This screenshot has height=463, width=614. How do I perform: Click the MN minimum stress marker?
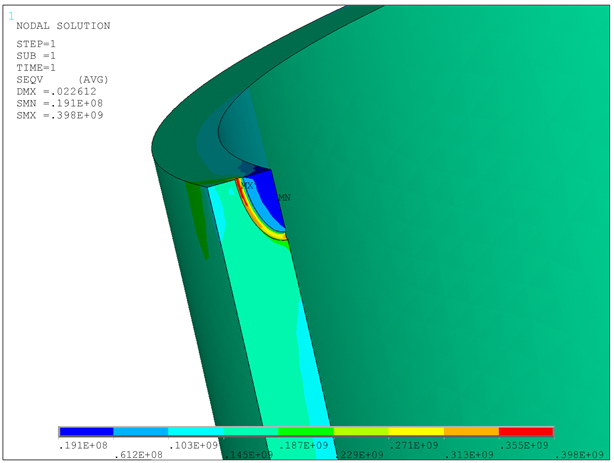(283, 198)
